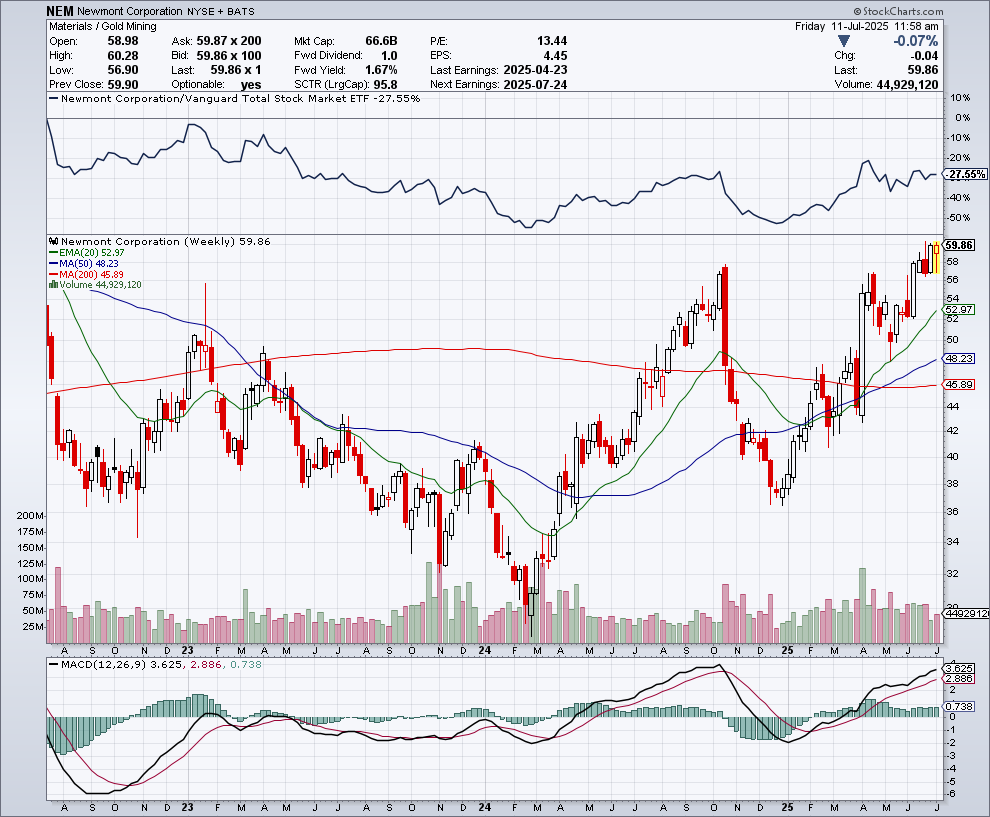Click the timestamp 'Friday 11-Jul-2025 11:58 am'

click(x=866, y=27)
